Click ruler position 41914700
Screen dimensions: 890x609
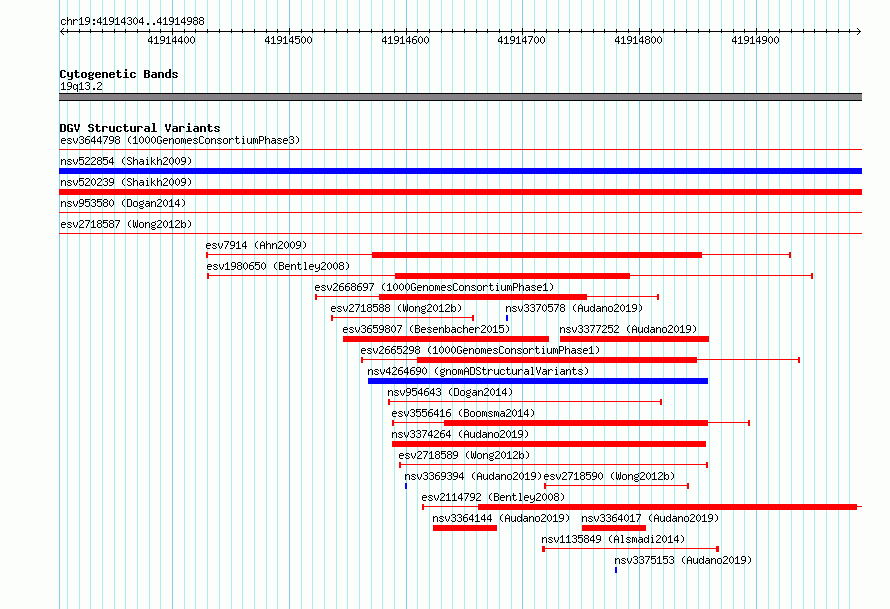coord(521,40)
